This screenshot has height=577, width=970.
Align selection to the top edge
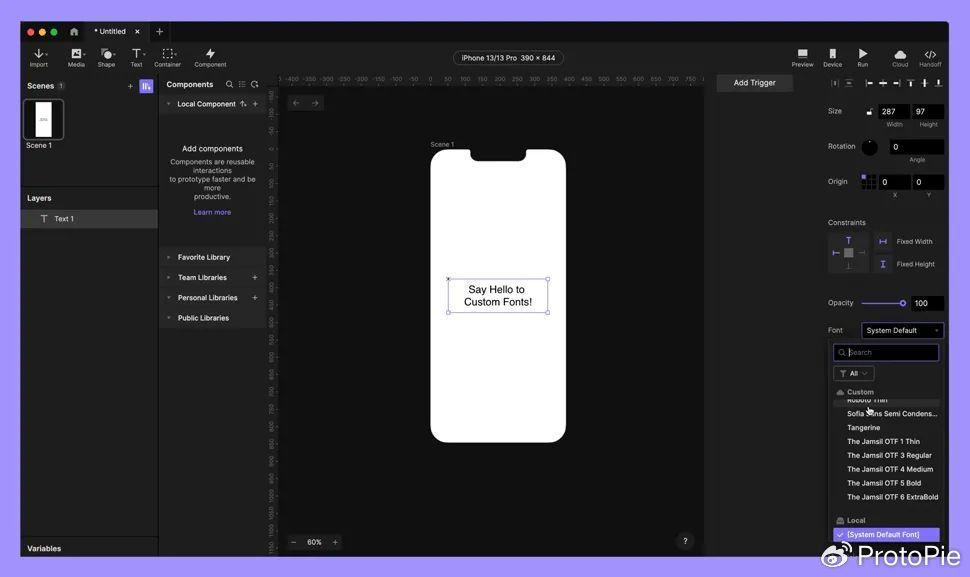911,83
